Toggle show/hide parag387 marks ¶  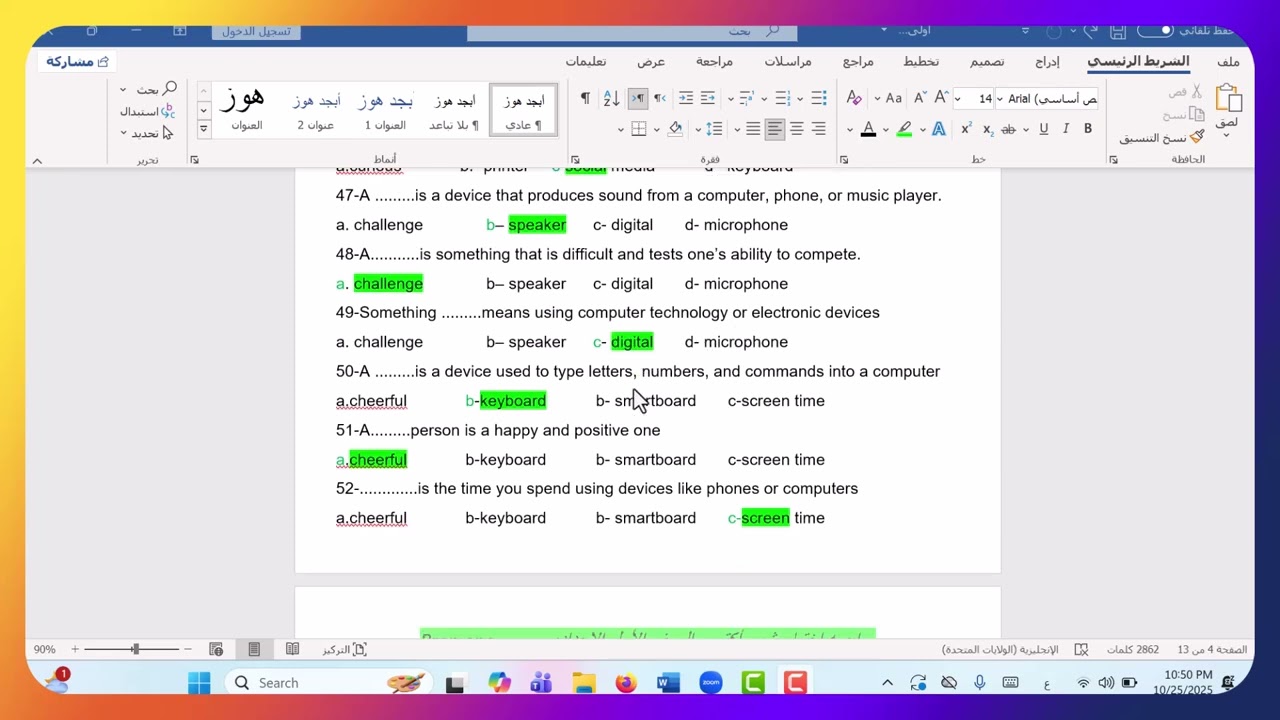(x=585, y=98)
